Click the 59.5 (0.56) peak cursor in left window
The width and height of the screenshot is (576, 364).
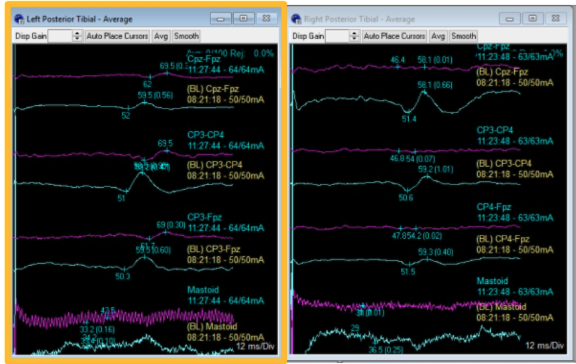click(145, 102)
